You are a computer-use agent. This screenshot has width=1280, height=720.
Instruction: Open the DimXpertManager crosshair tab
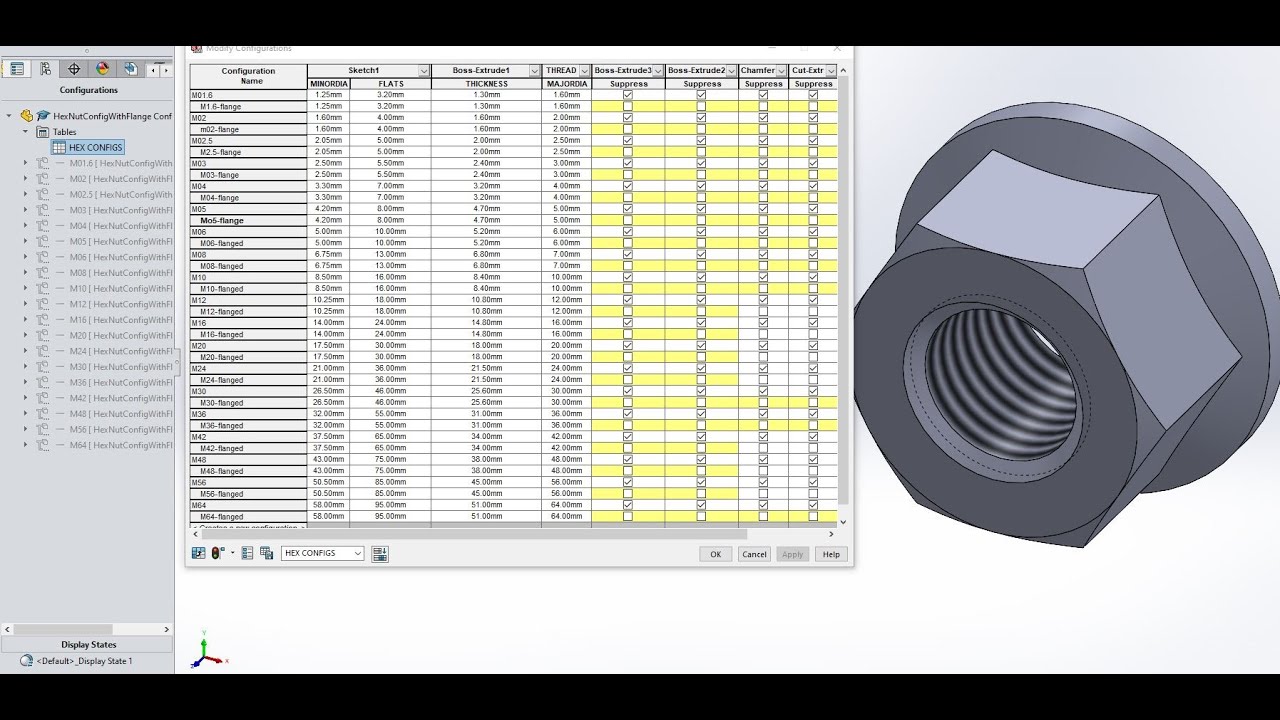point(74,69)
